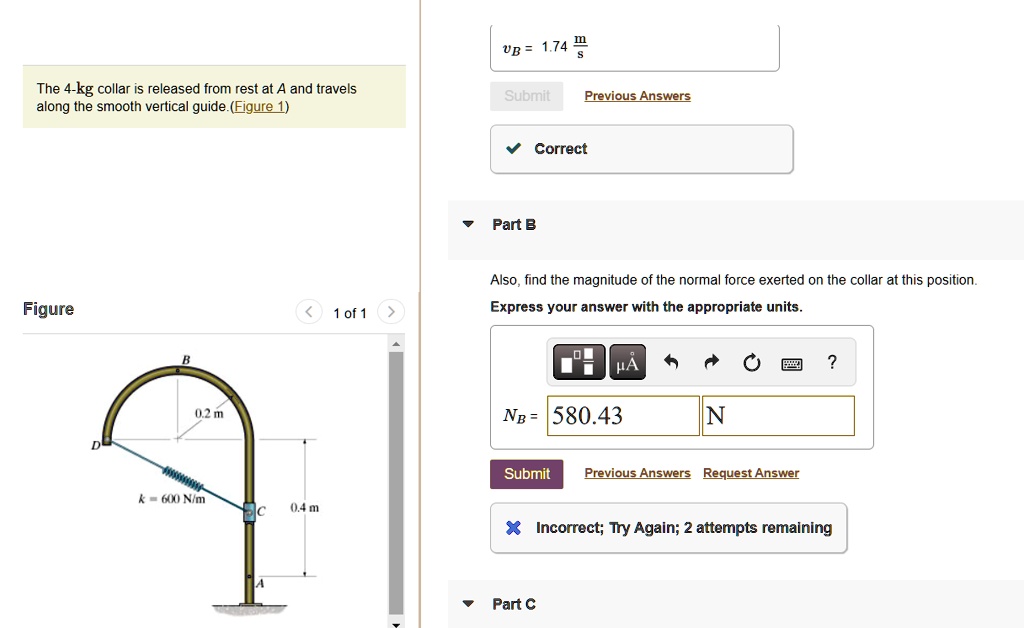Redo the answer edit

tap(711, 363)
